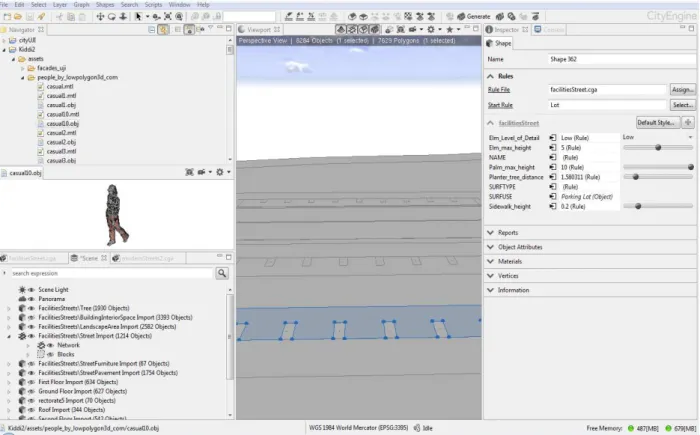Click the toolbar icon right of Generate
The image size is (700, 435).
(500, 17)
